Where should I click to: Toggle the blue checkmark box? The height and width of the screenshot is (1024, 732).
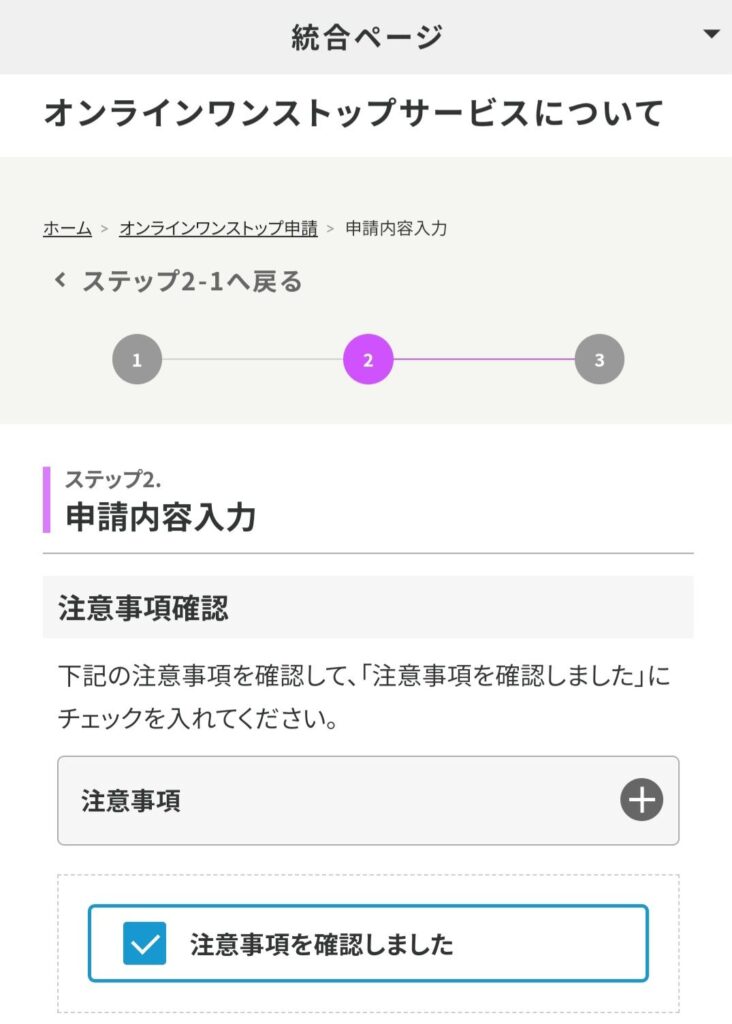click(x=145, y=944)
